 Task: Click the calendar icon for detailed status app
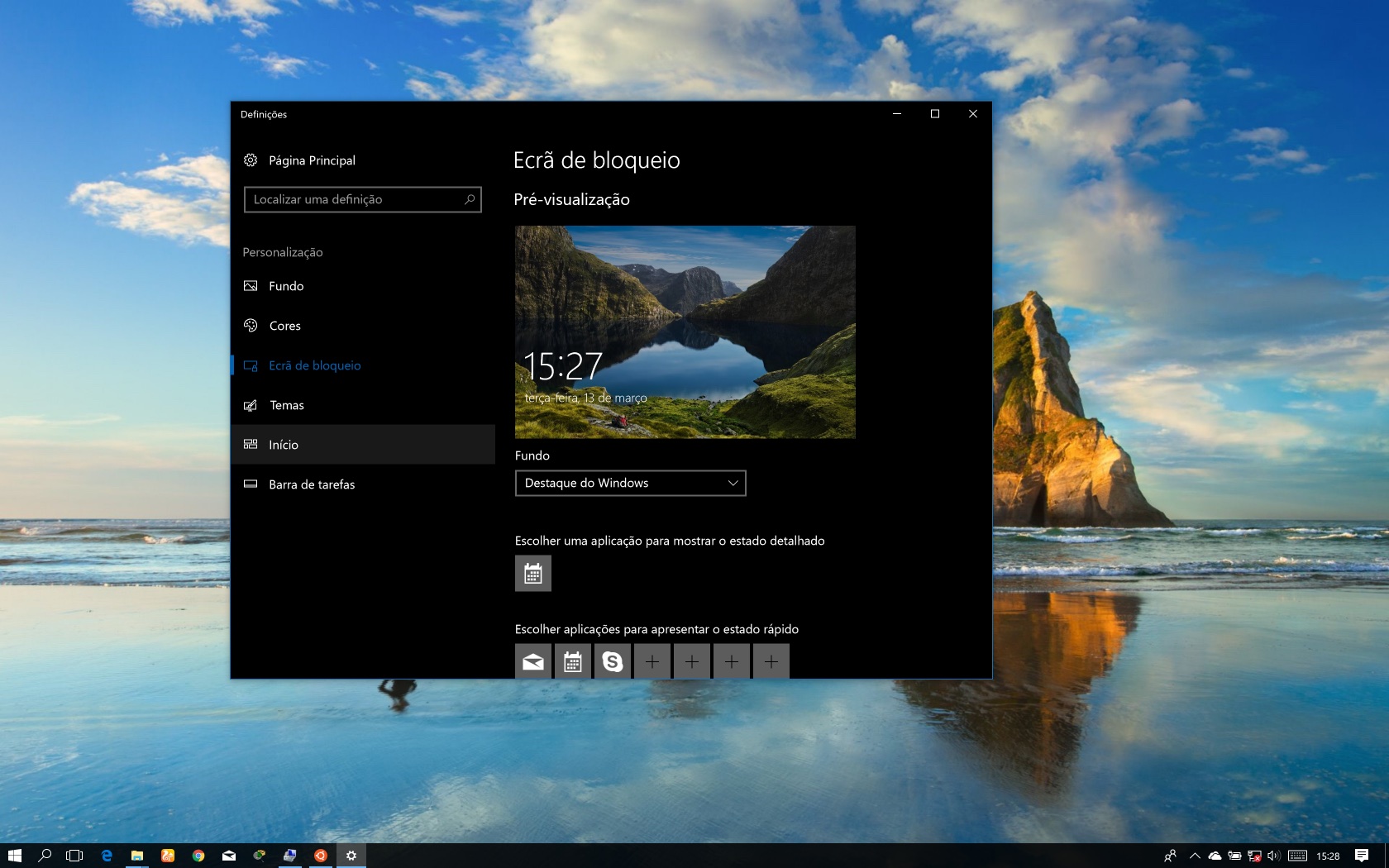pyautogui.click(x=533, y=574)
